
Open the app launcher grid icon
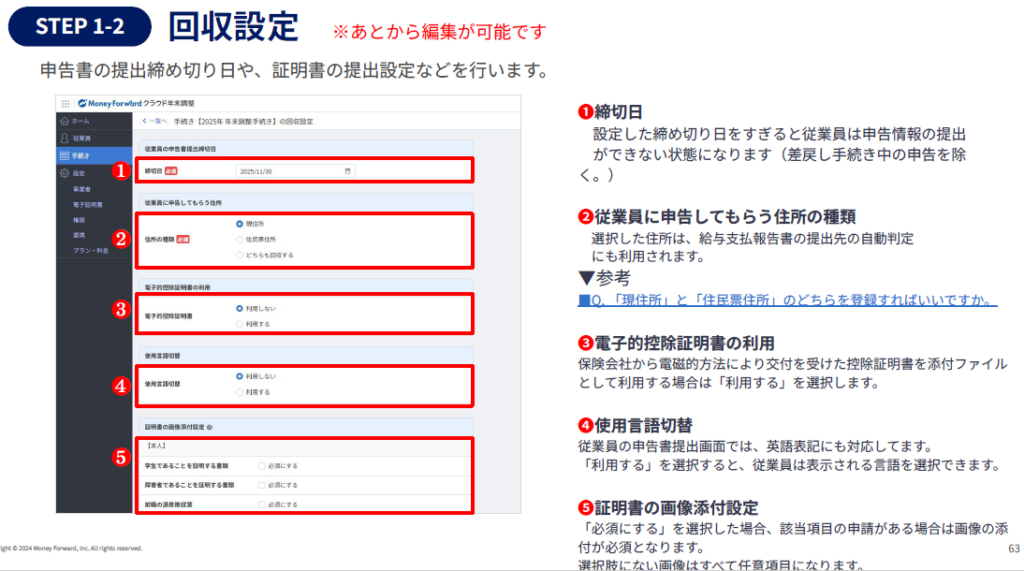click(65, 103)
